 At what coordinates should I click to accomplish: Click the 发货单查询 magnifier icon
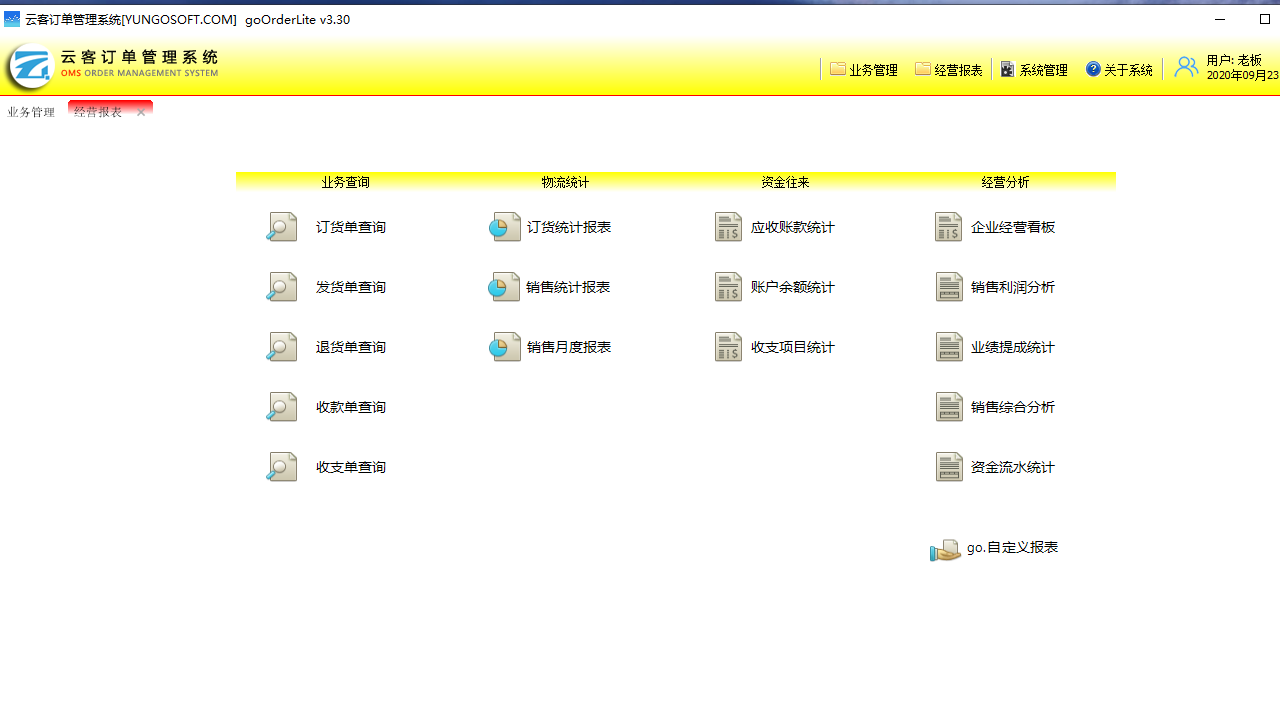(x=282, y=287)
